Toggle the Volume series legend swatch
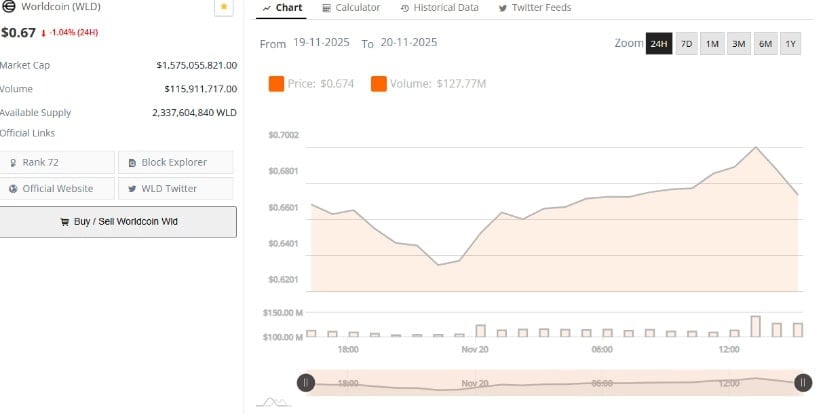The width and height of the screenshot is (825, 414). tap(379, 84)
